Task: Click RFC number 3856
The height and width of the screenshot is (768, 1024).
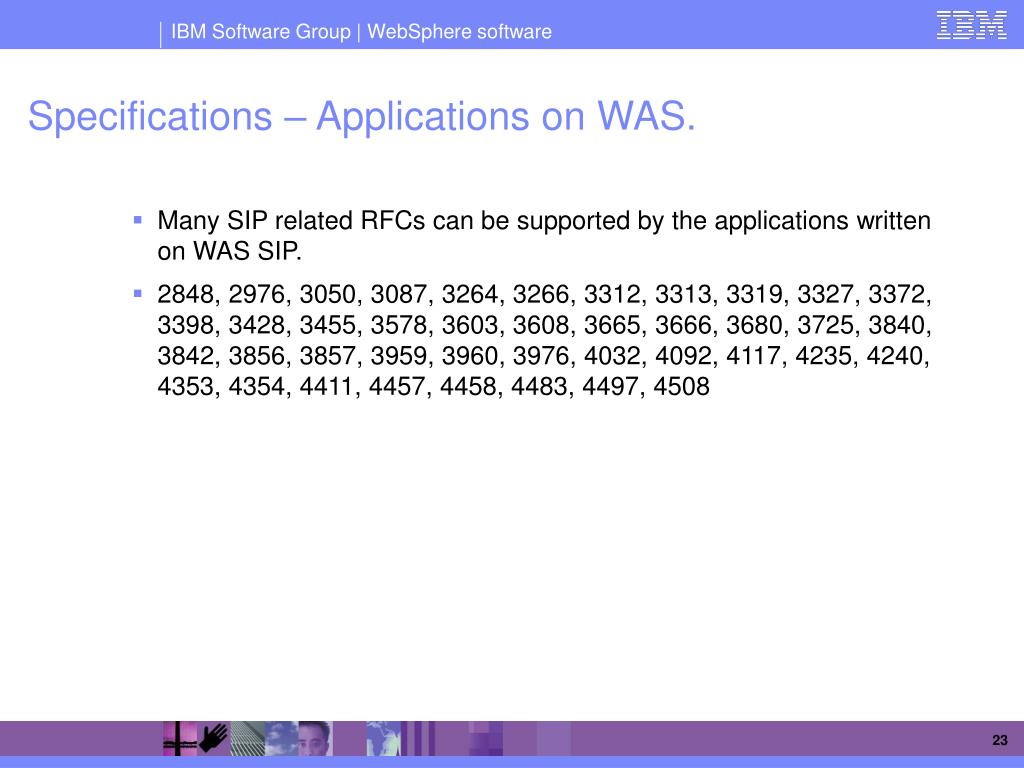Action: click(257, 356)
